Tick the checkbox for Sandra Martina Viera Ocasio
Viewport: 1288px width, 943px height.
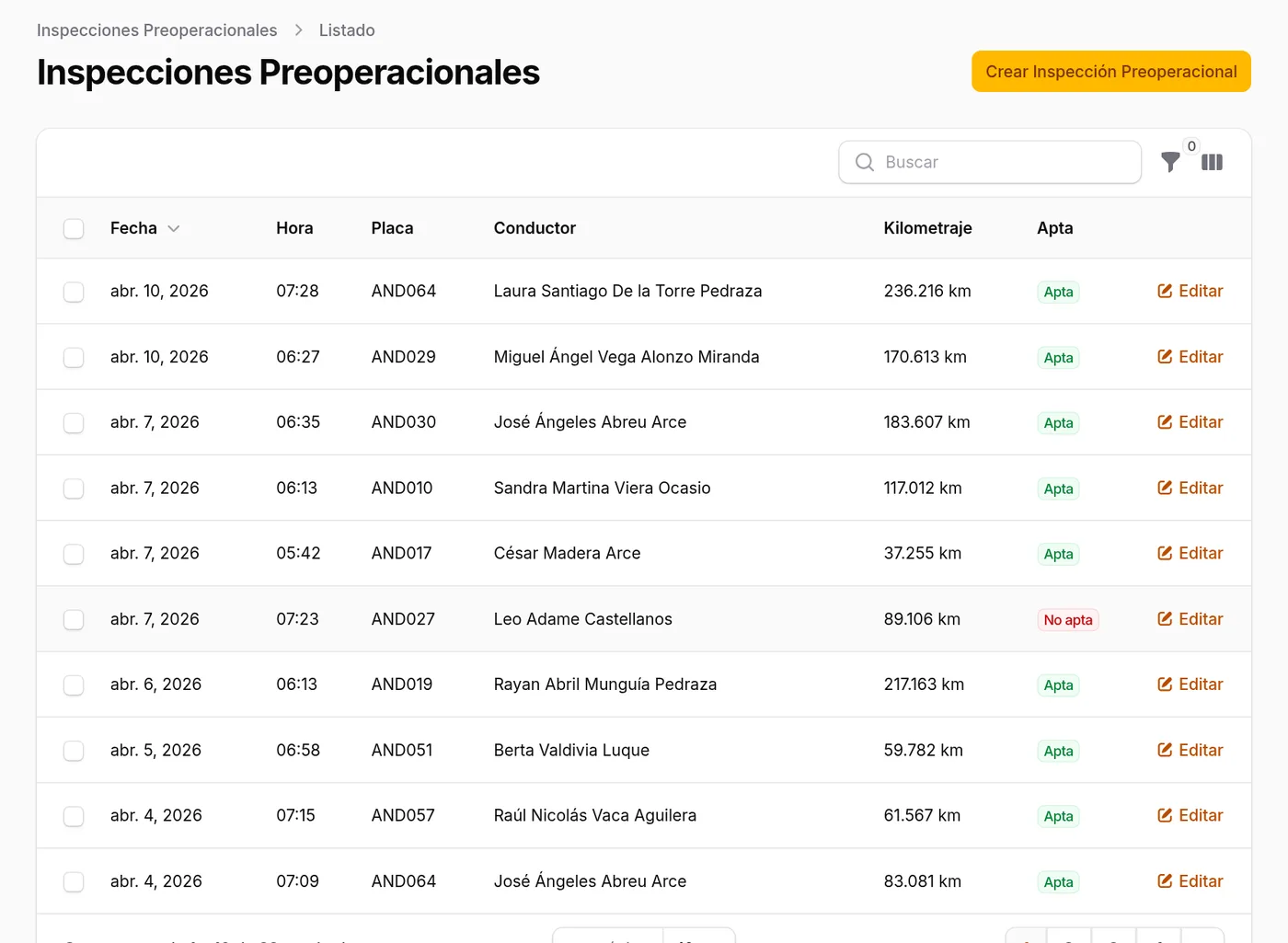coord(74,489)
